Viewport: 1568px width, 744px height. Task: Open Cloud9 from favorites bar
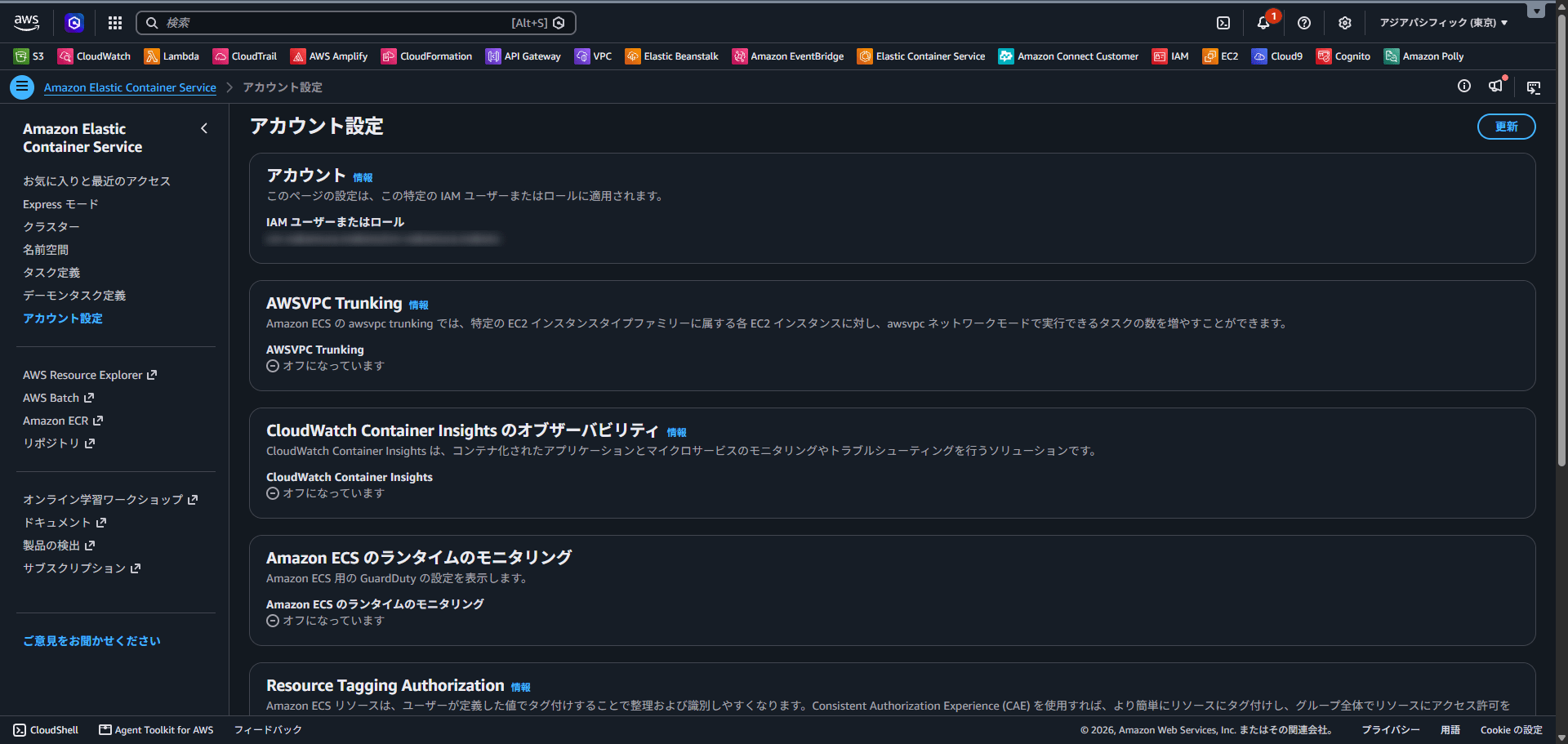(1277, 56)
